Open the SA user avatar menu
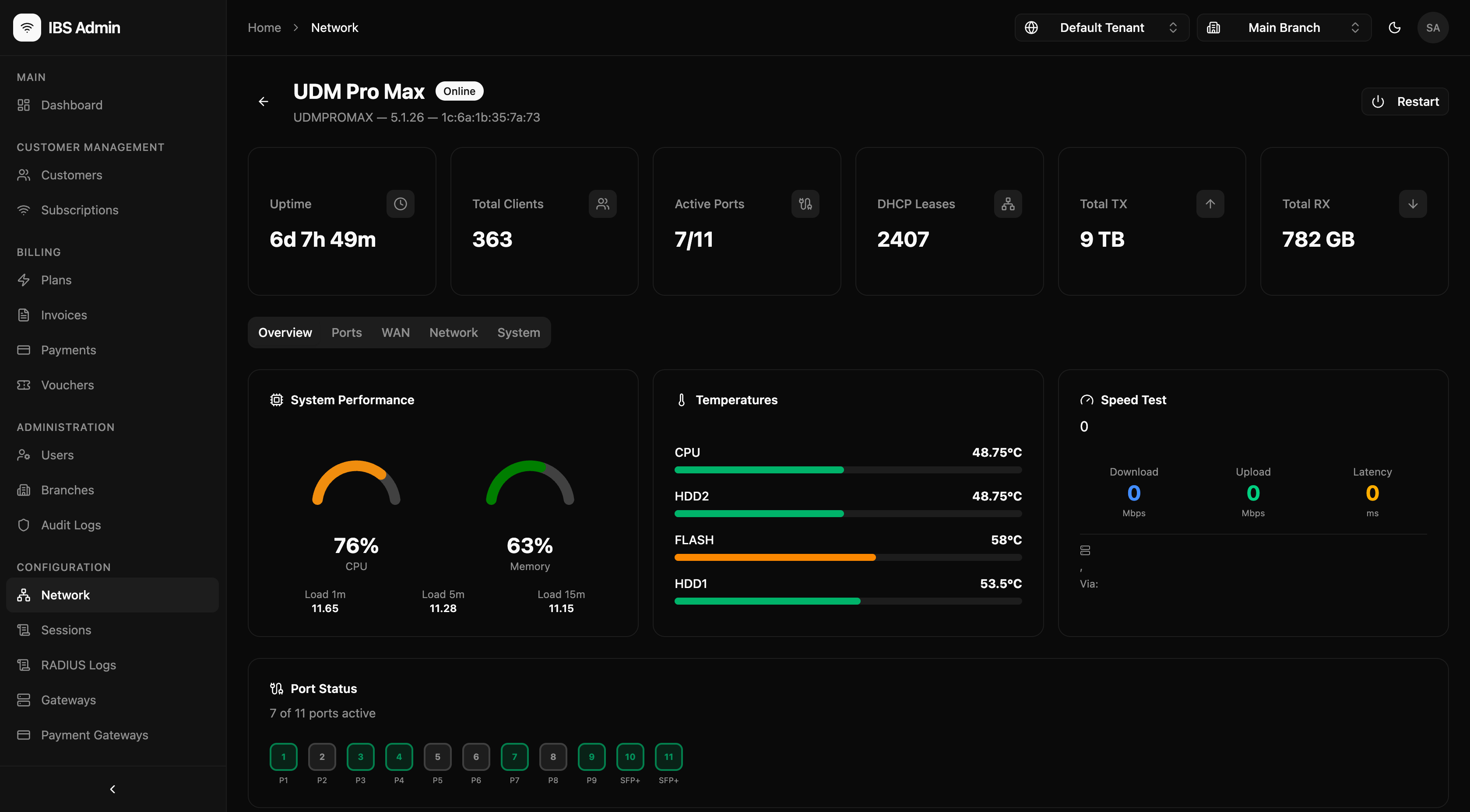 [1432, 28]
